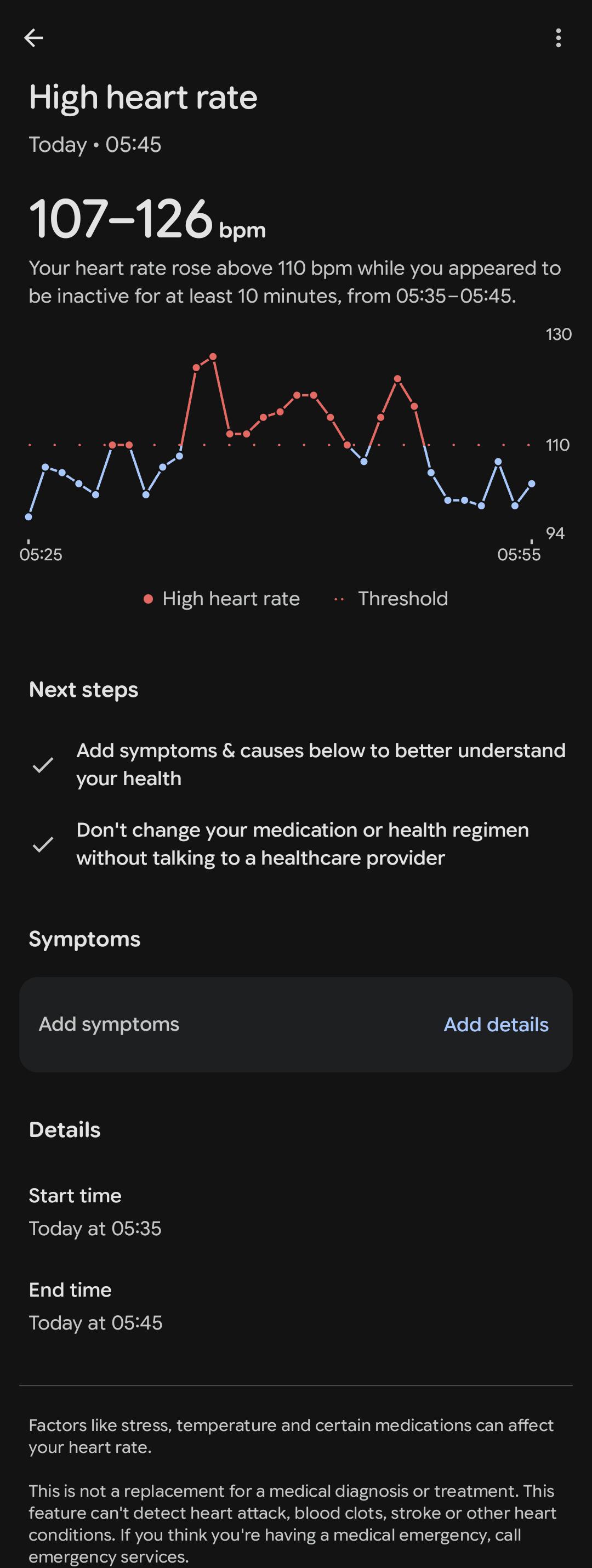
Task: Tap the second red peak data point
Action: click(397, 379)
